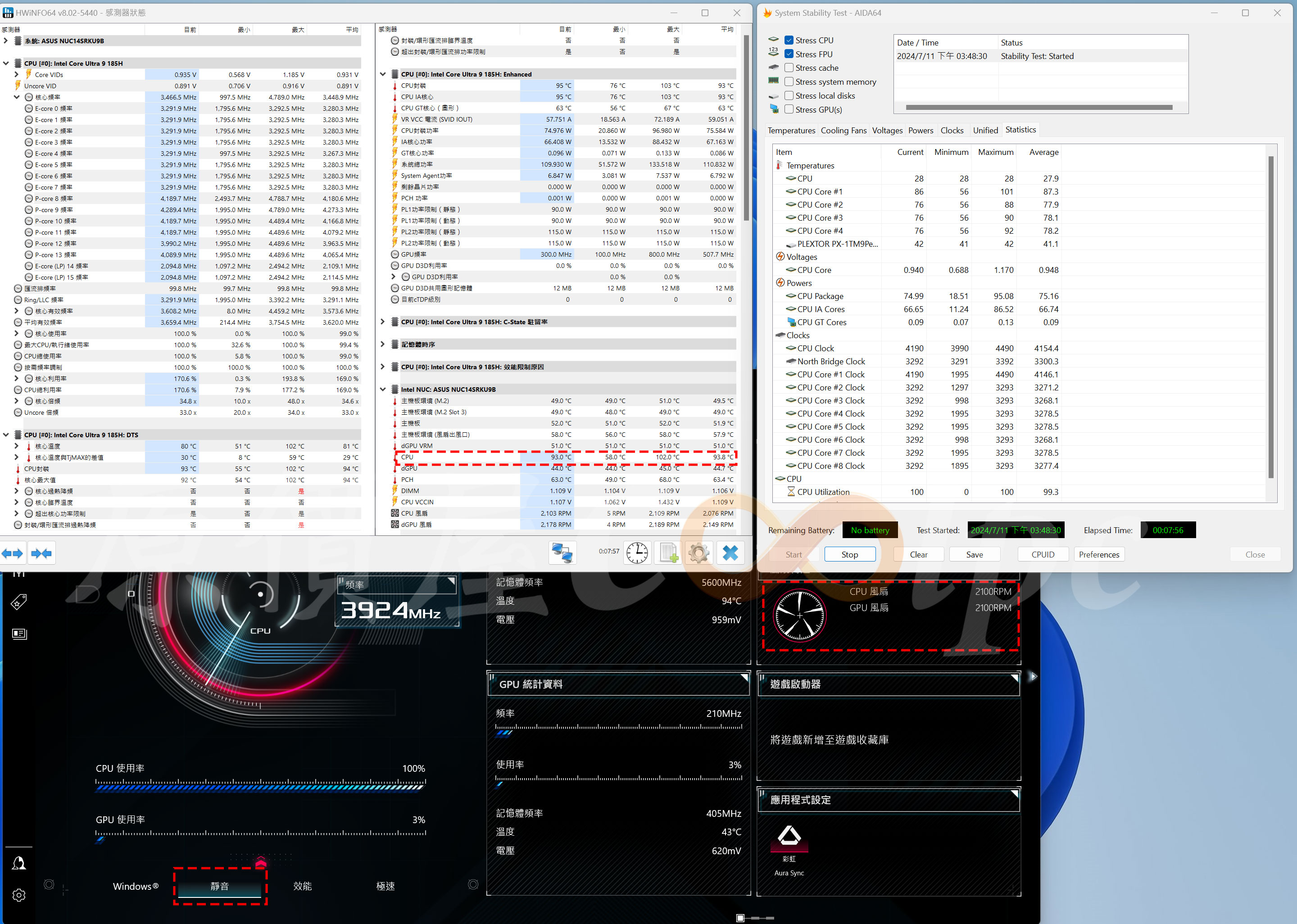The width and height of the screenshot is (1297, 924).
Task: Select VR VCC 電流 (SVID IOUT) row
Action: click(562, 119)
